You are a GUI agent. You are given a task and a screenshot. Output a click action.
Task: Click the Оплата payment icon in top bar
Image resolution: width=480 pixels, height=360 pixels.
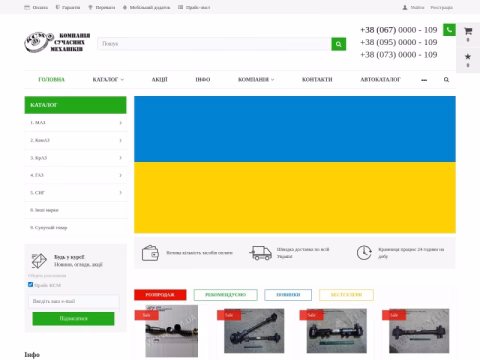[x=27, y=7]
